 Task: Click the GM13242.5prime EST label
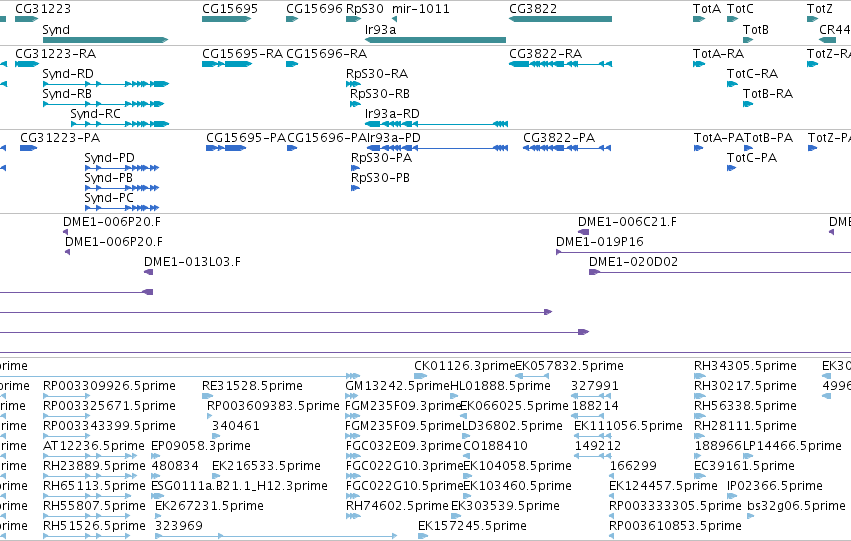(x=398, y=386)
